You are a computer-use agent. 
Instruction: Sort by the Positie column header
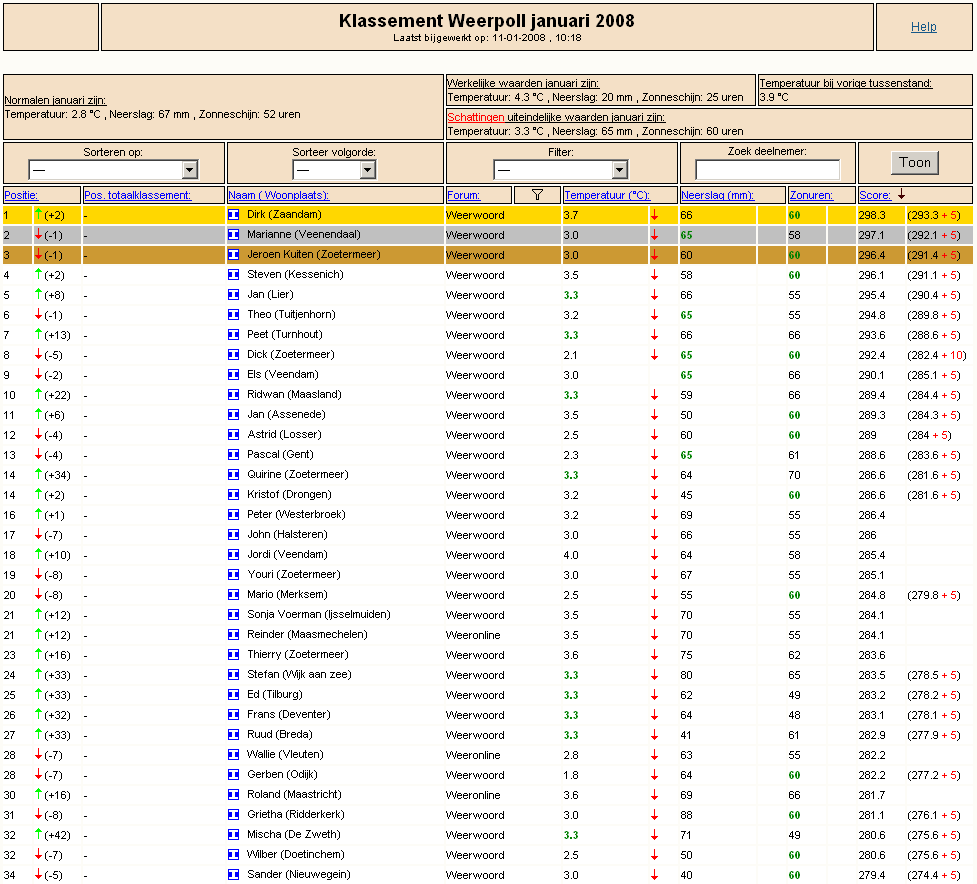21,195
